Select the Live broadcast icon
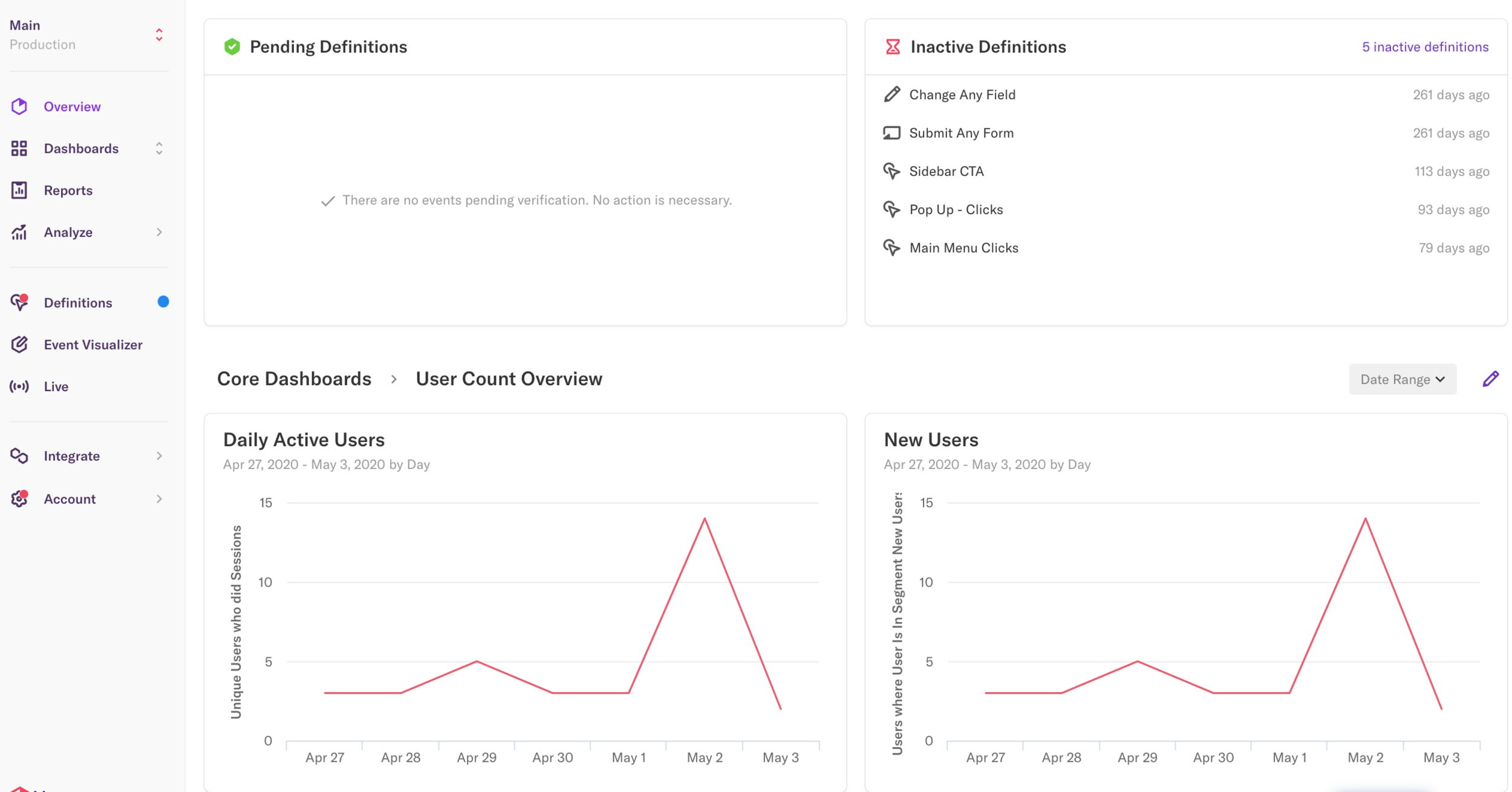Viewport: 1512px width, 792px height. click(19, 386)
